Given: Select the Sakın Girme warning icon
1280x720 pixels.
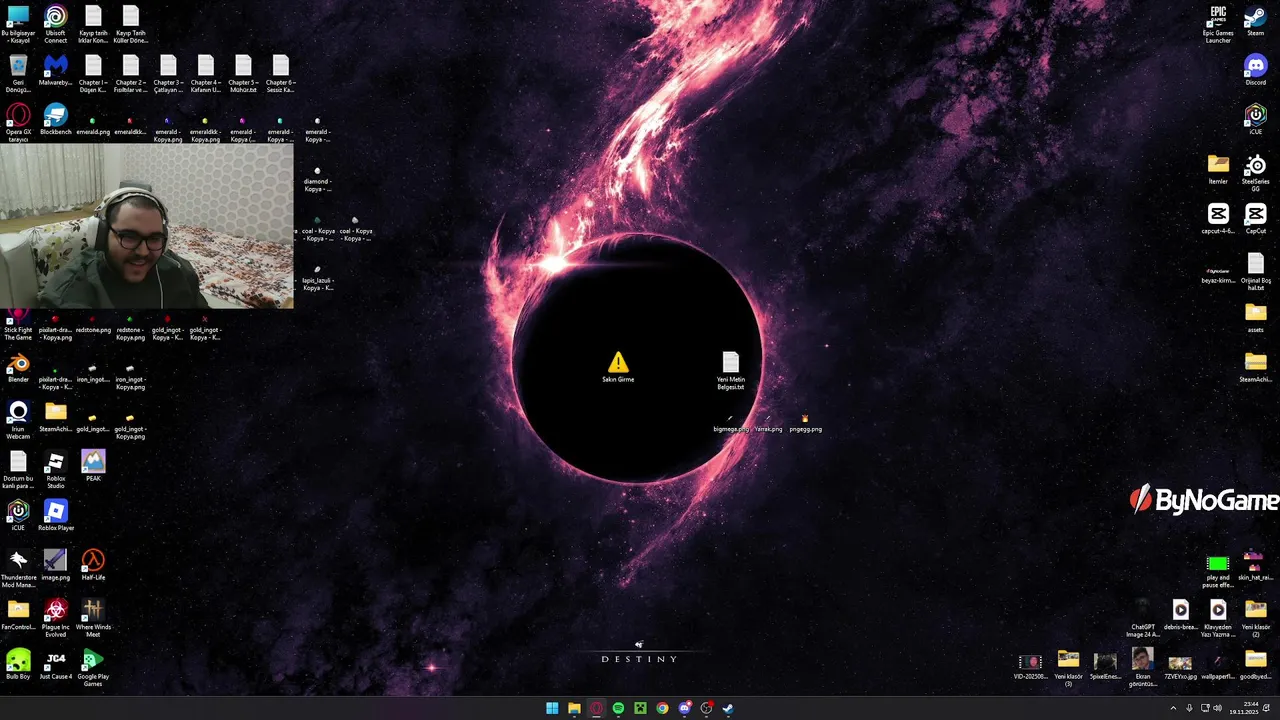Looking at the screenshot, I should pyautogui.click(x=618, y=367).
